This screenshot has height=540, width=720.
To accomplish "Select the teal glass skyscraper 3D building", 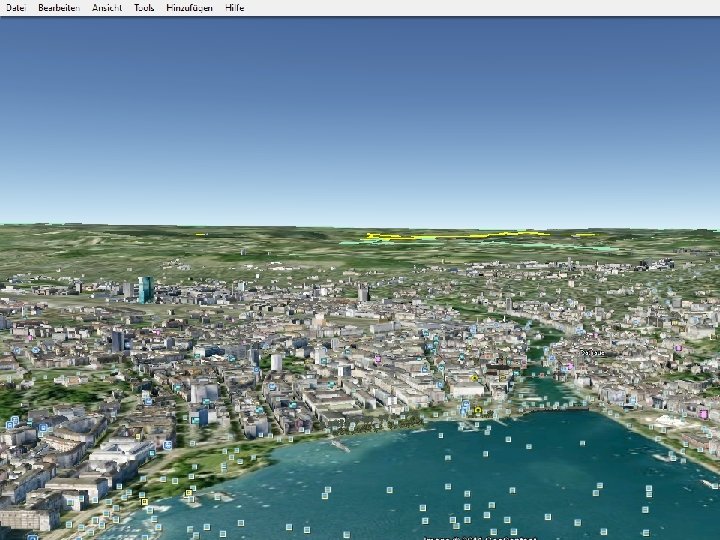I will tap(146, 289).
